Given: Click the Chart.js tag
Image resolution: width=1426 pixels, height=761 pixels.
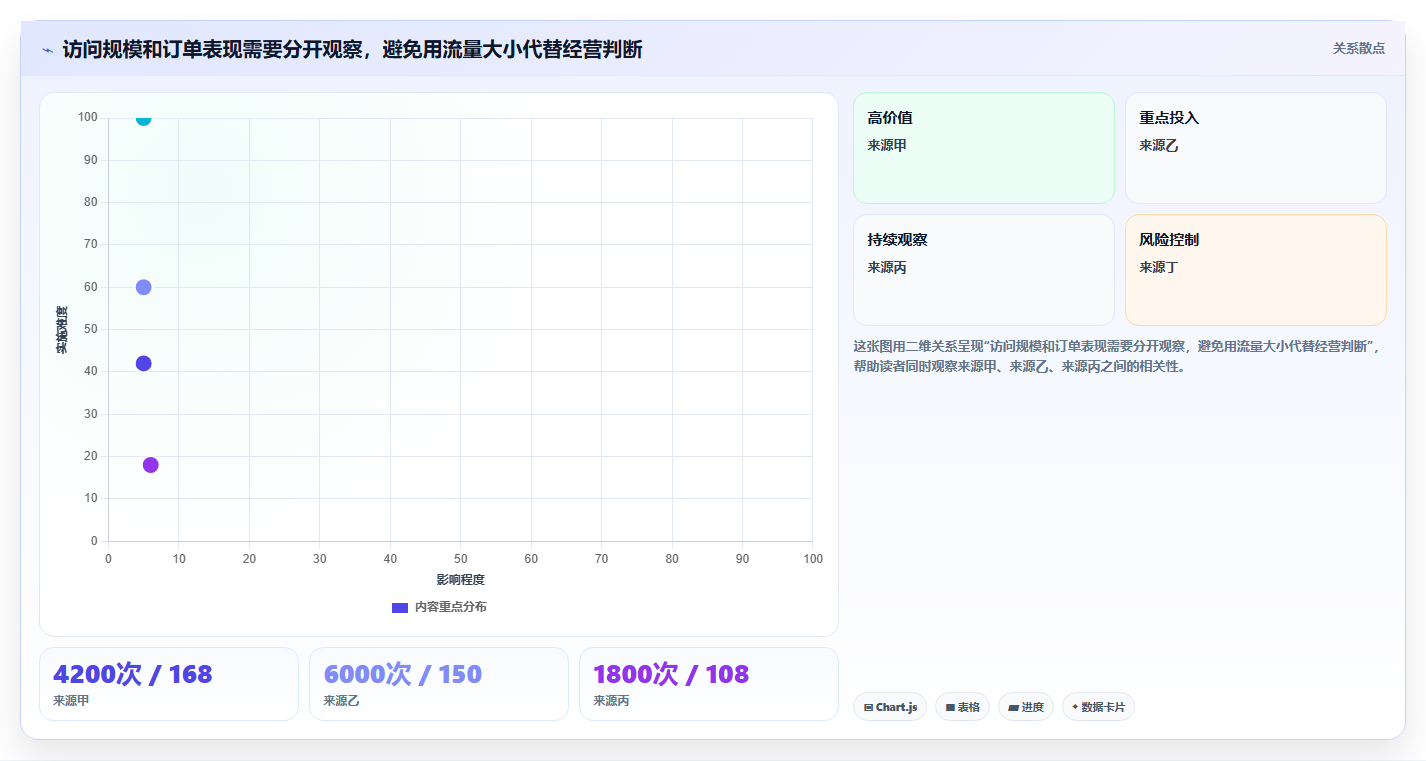Looking at the screenshot, I should tap(890, 707).
